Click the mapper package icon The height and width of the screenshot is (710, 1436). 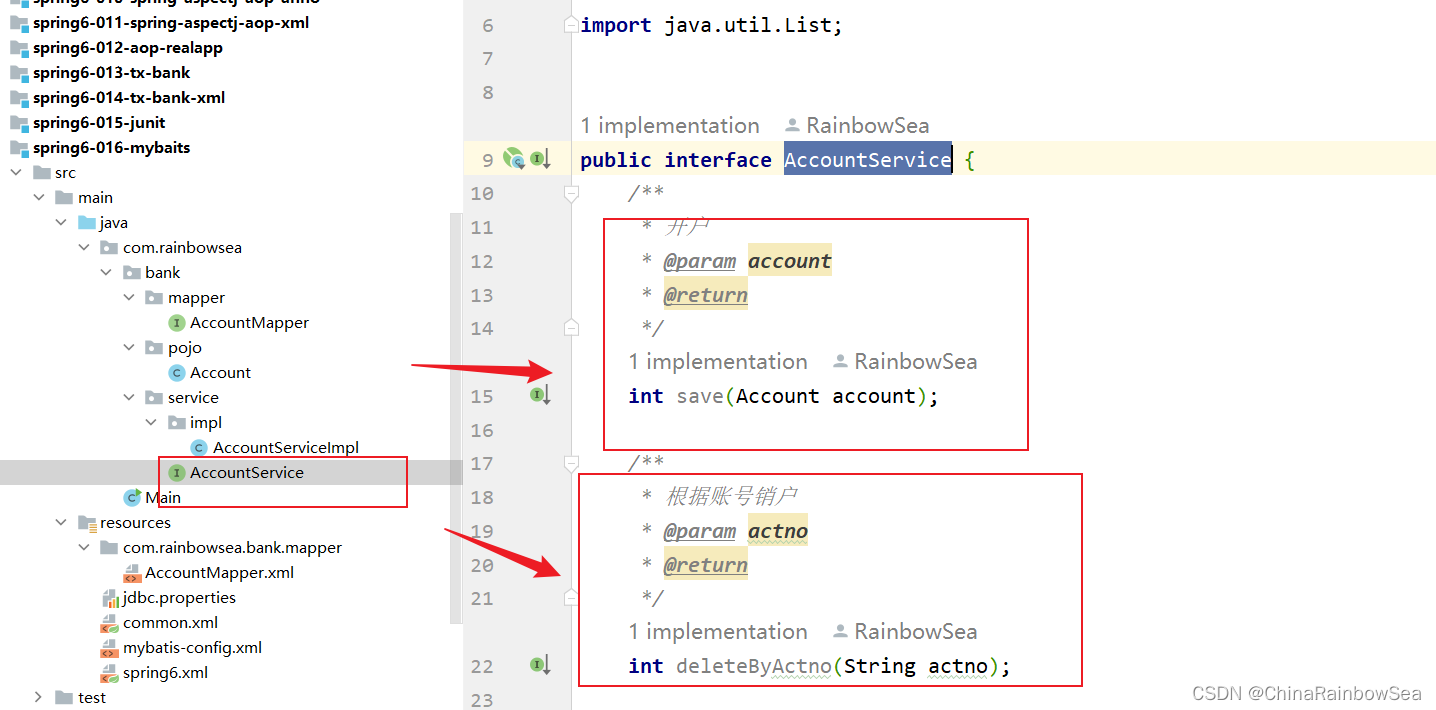[x=154, y=298]
